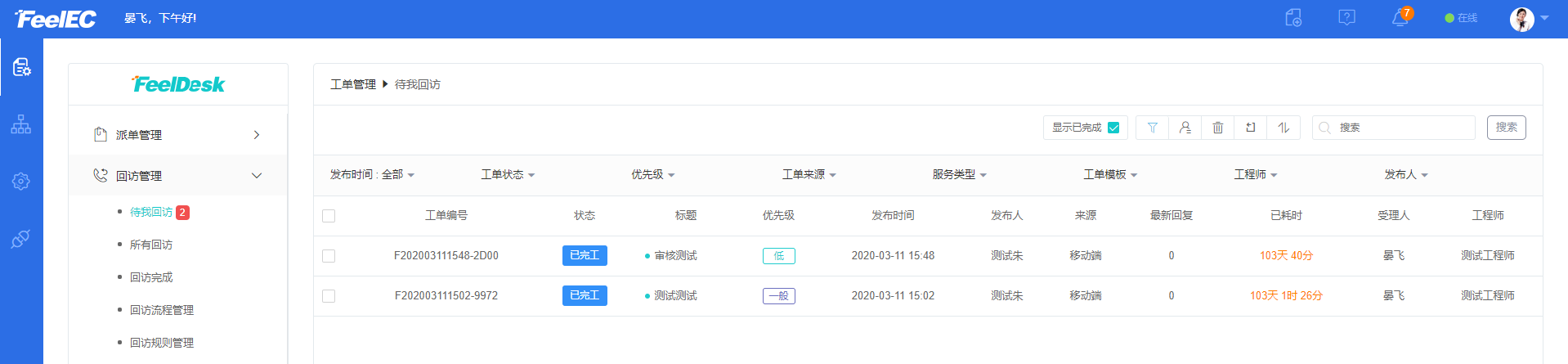The image size is (1568, 364).
Task: Tick checkbox for ticket F202003111502-9972
Action: pos(329,296)
